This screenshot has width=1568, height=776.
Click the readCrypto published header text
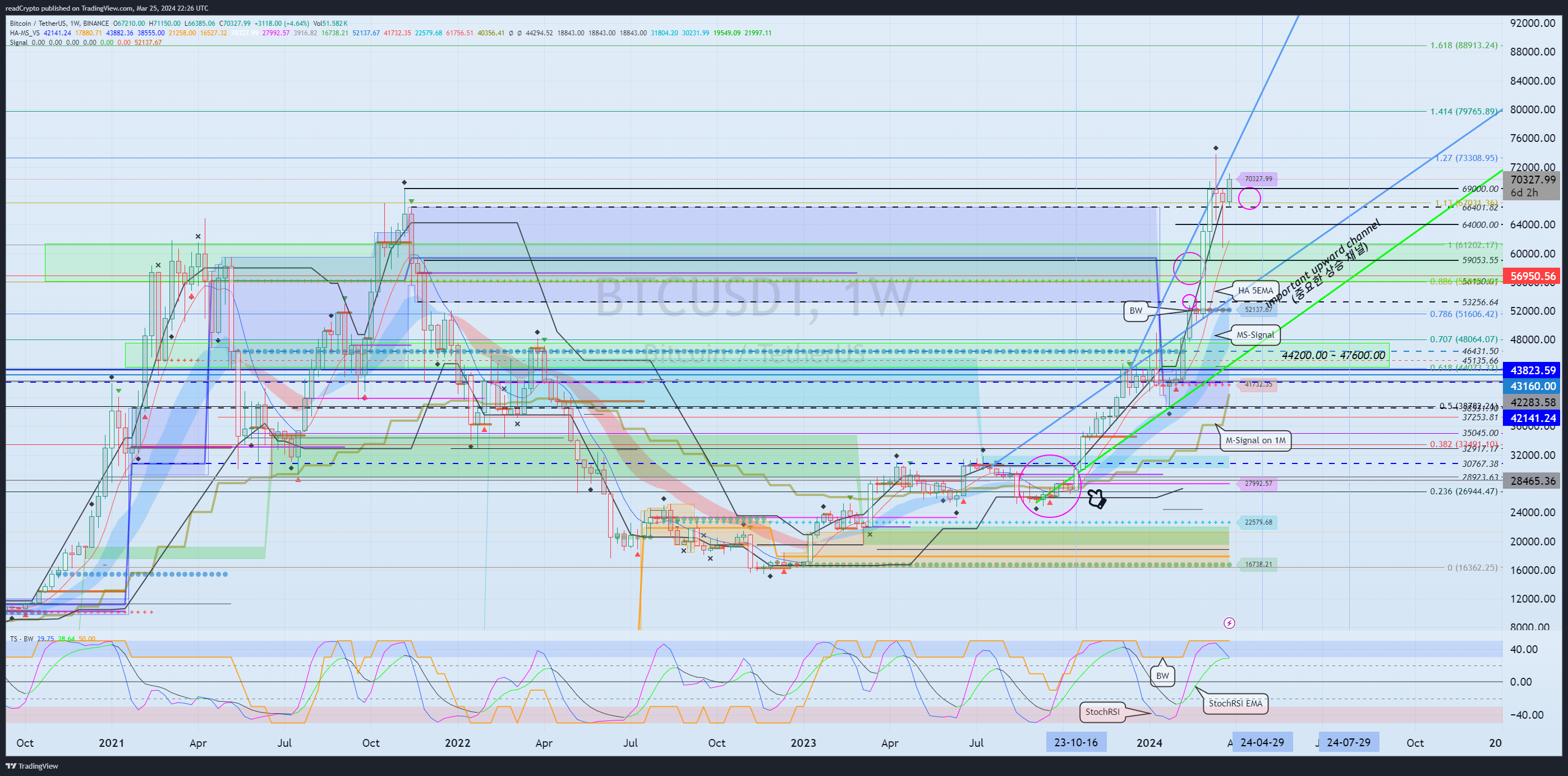tap(107, 8)
